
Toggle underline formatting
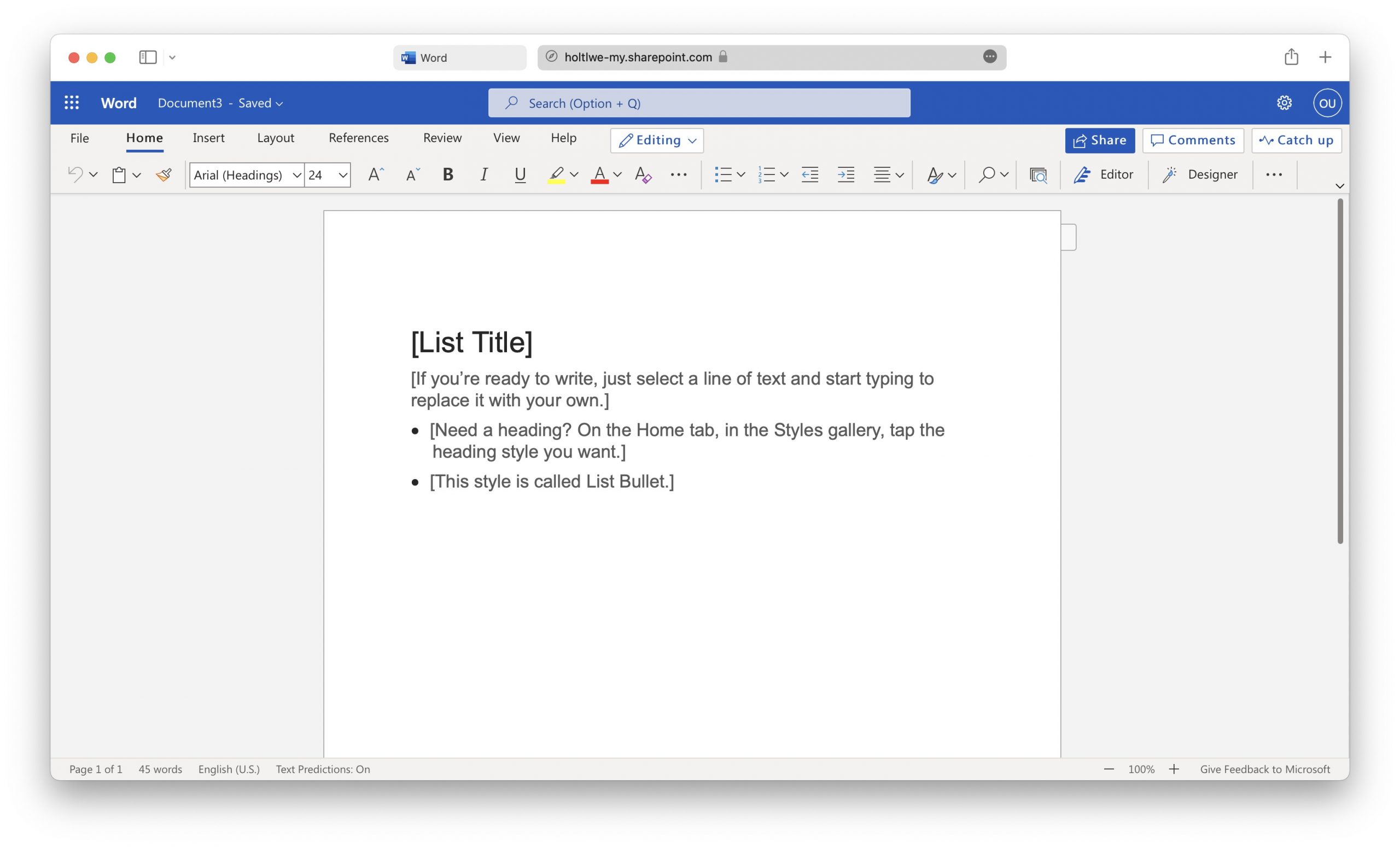tap(520, 174)
